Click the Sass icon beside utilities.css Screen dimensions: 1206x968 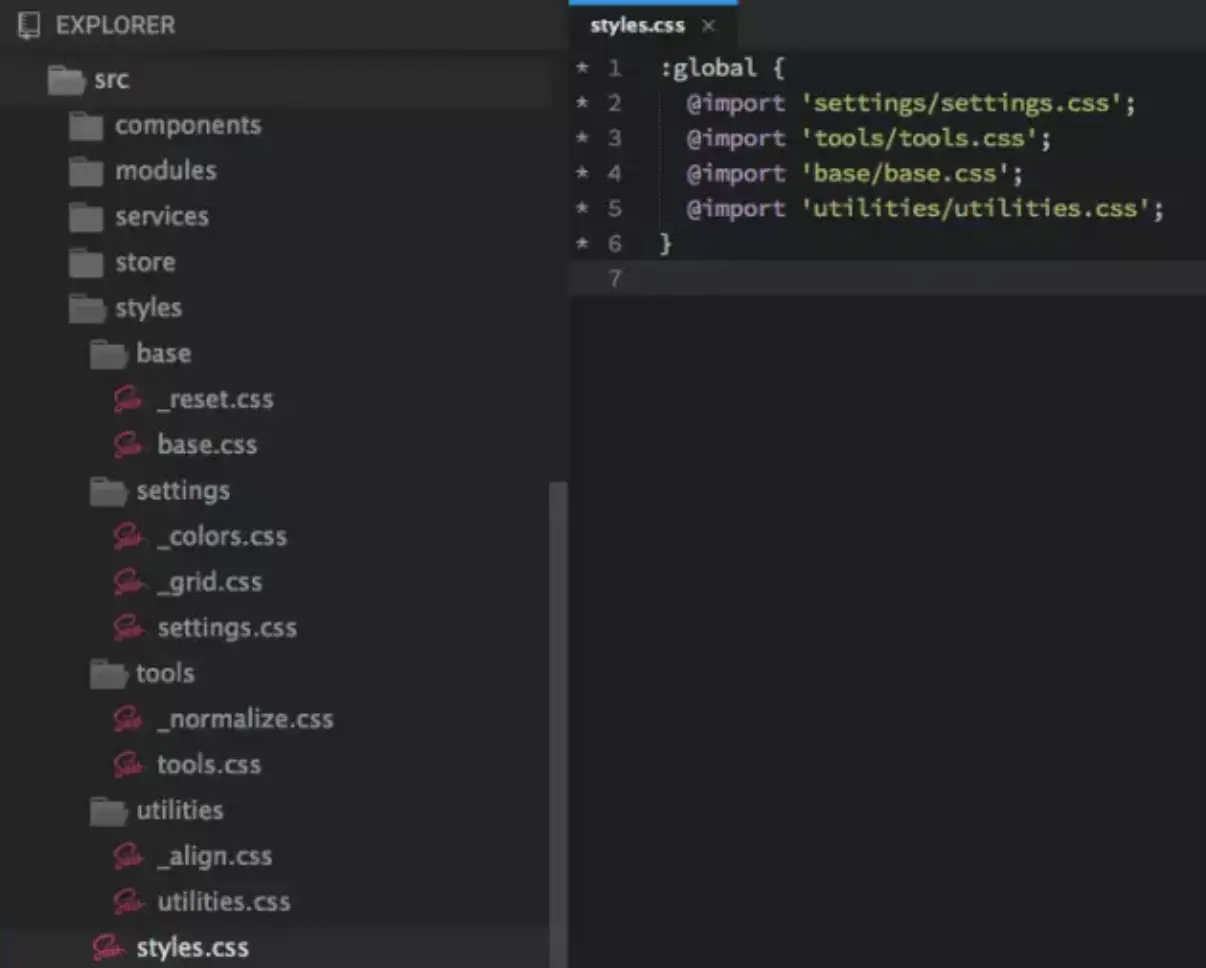pyautogui.click(x=128, y=902)
